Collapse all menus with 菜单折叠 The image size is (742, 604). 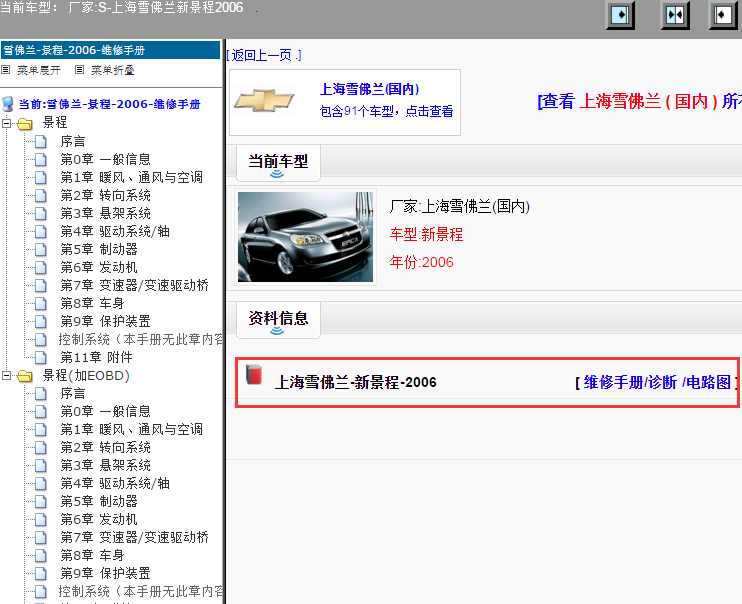tap(113, 70)
